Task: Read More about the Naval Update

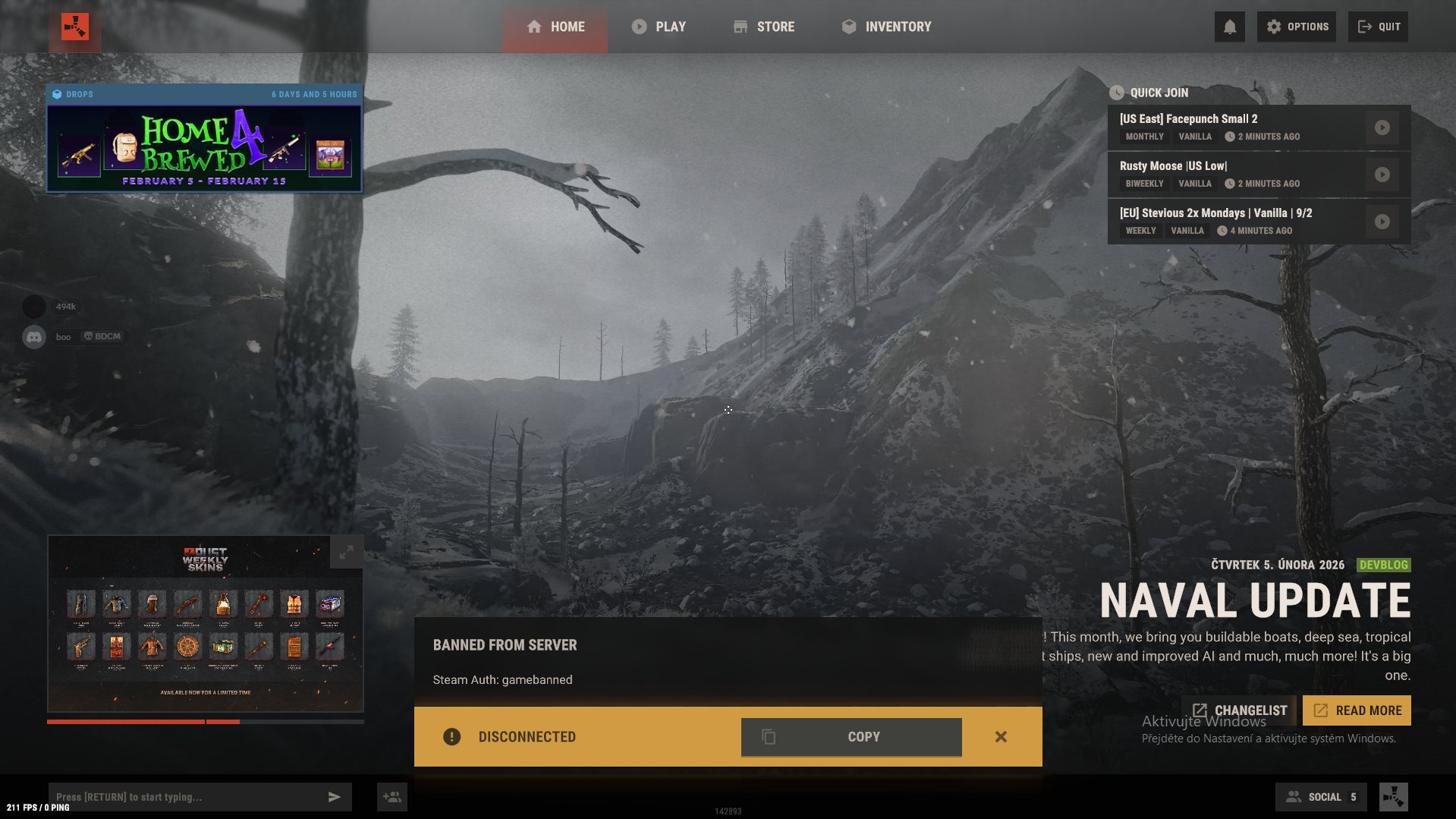Action: [1357, 710]
